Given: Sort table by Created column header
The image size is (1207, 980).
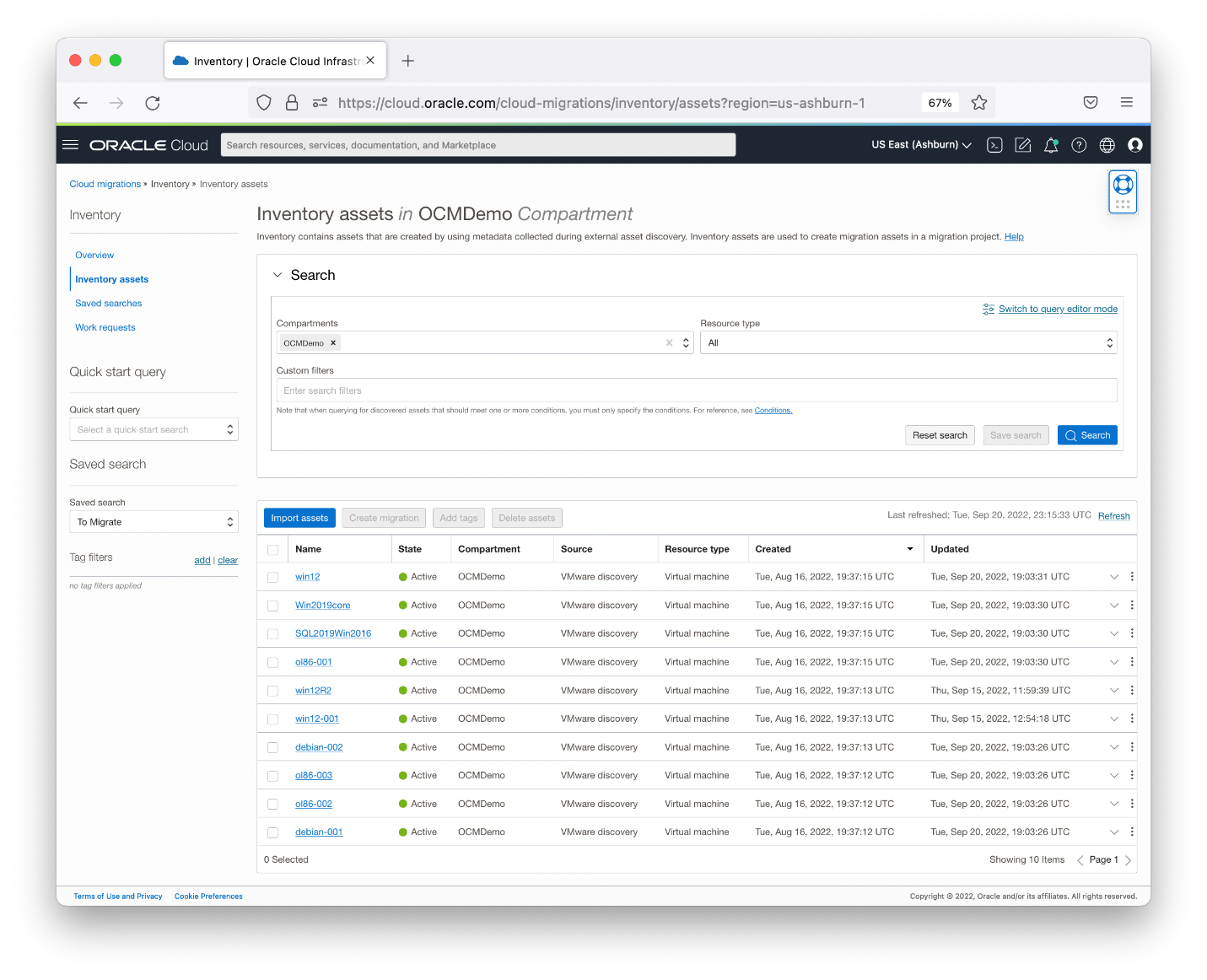Looking at the screenshot, I should point(835,549).
